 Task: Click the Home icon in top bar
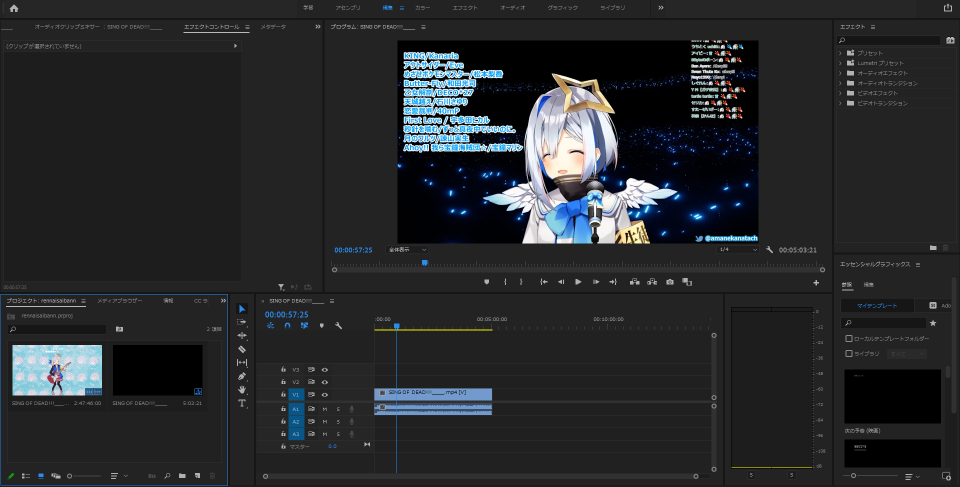pos(13,9)
